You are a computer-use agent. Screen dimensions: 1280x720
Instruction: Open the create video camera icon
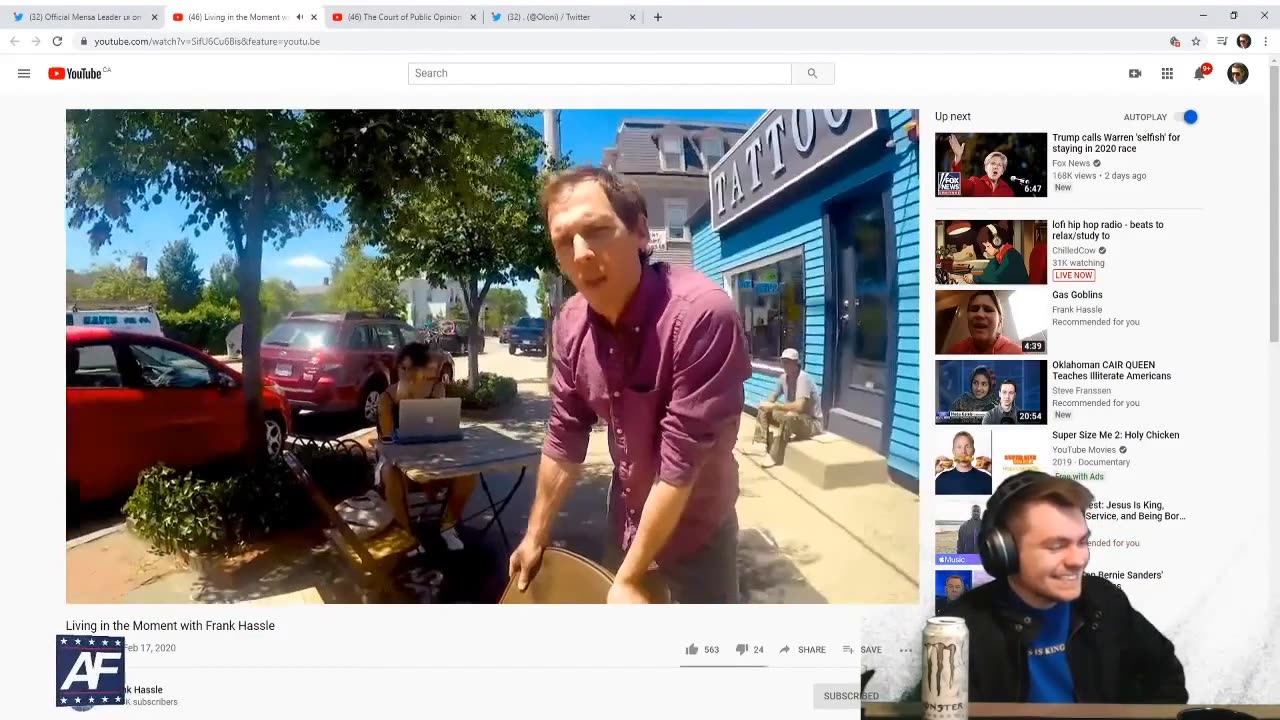pyautogui.click(x=1135, y=73)
